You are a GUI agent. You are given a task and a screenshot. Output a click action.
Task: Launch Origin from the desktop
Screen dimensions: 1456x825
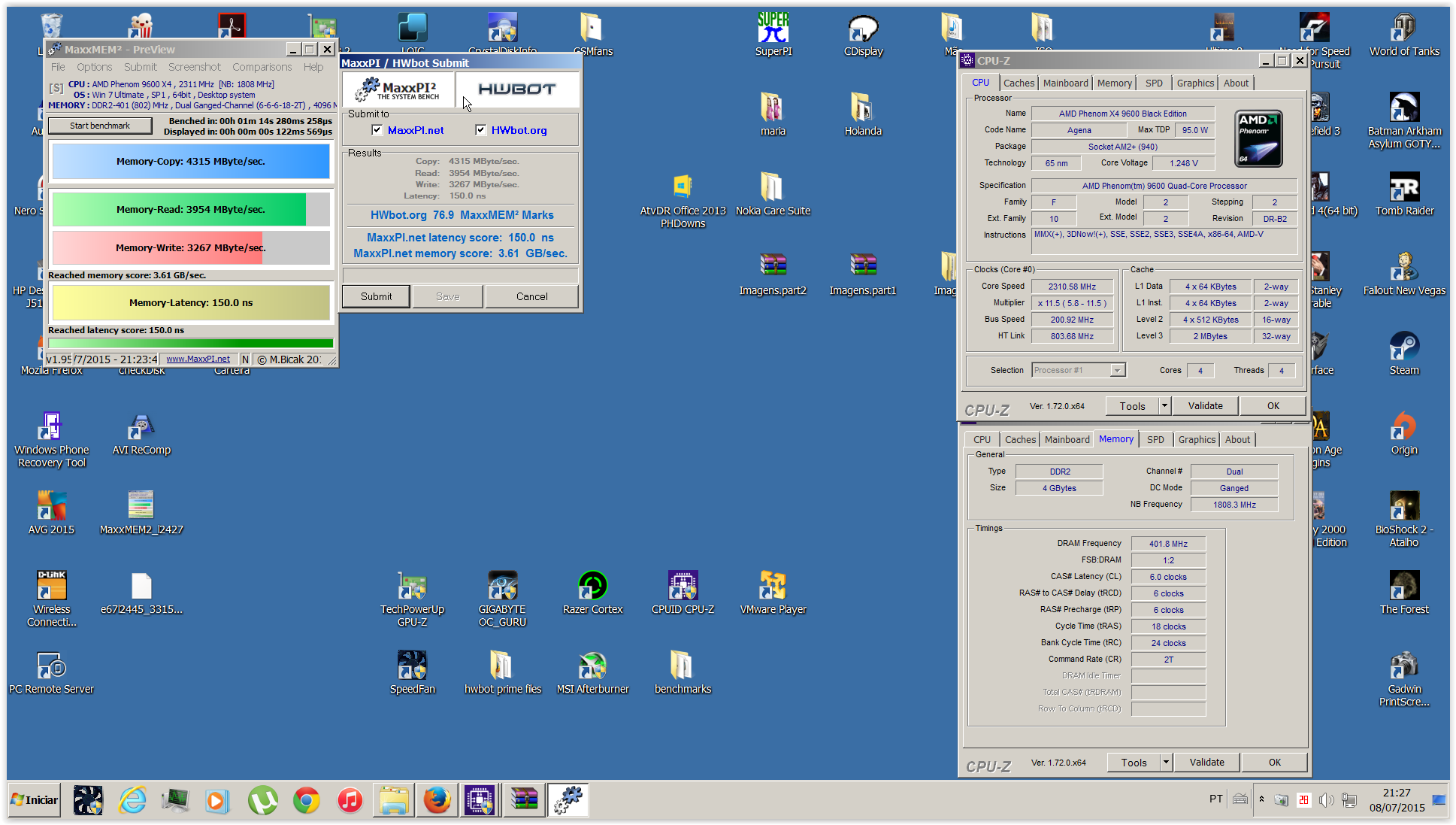(x=1404, y=434)
